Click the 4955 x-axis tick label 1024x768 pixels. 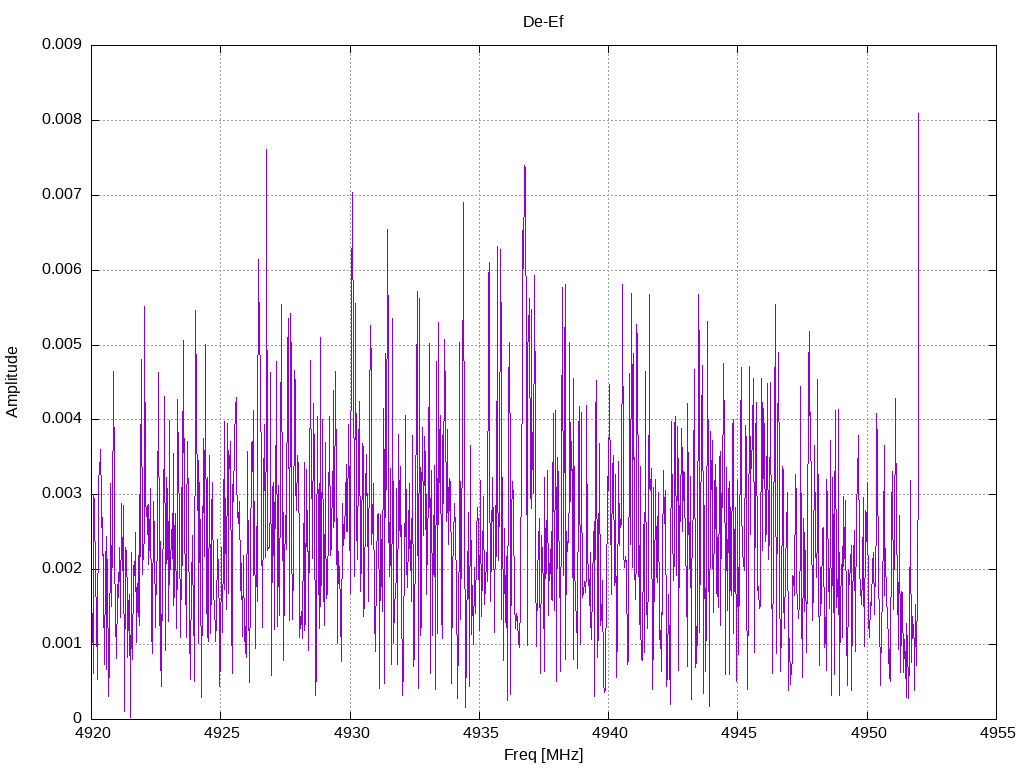(997, 733)
